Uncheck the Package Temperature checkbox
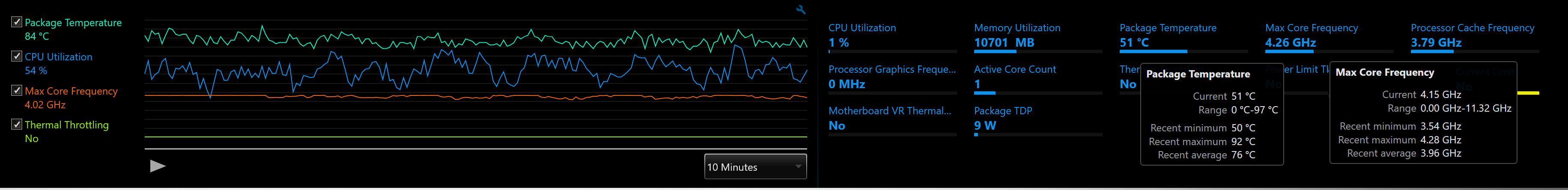This screenshot has width=1568, height=190. (x=17, y=22)
